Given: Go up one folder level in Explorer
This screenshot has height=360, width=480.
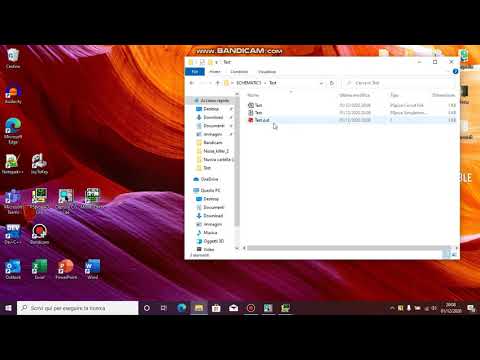Looking at the screenshot, I should pos(218,83).
